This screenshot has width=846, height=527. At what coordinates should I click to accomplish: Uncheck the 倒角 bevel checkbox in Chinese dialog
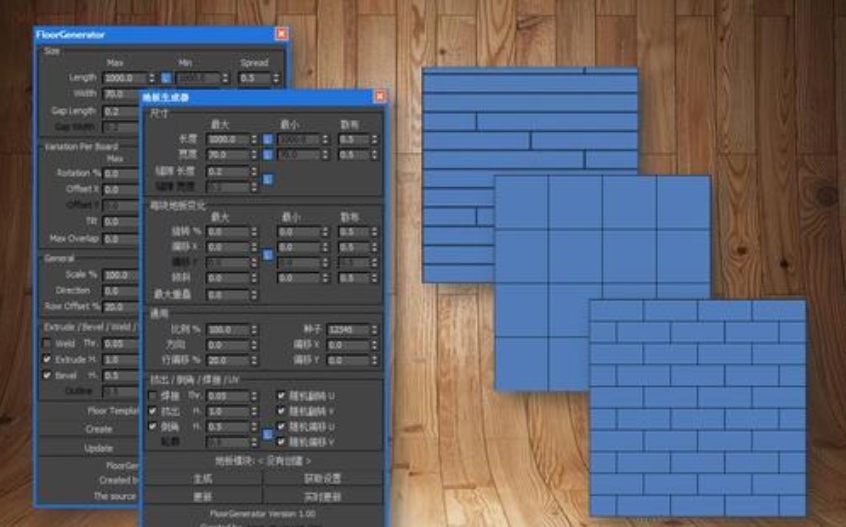point(153,426)
